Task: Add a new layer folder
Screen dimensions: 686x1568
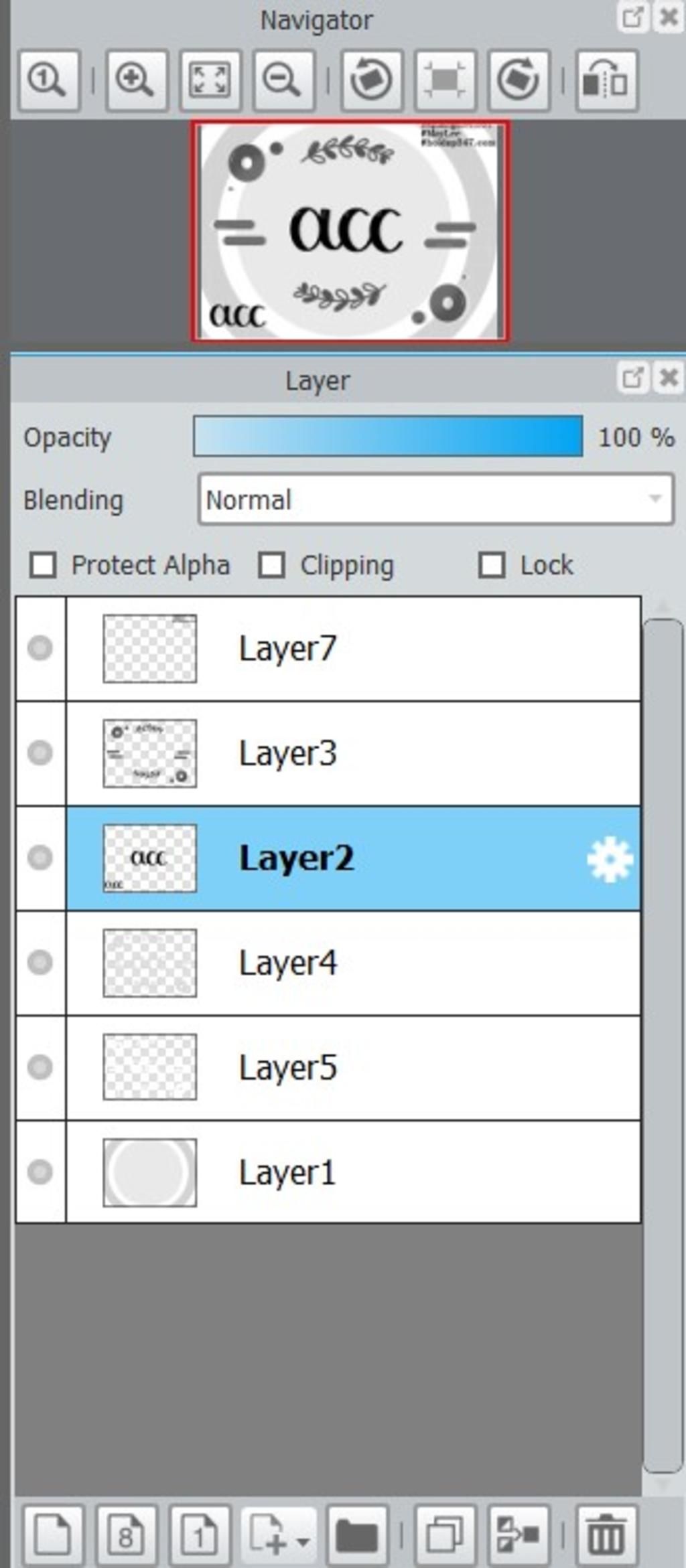Action: click(x=357, y=1535)
